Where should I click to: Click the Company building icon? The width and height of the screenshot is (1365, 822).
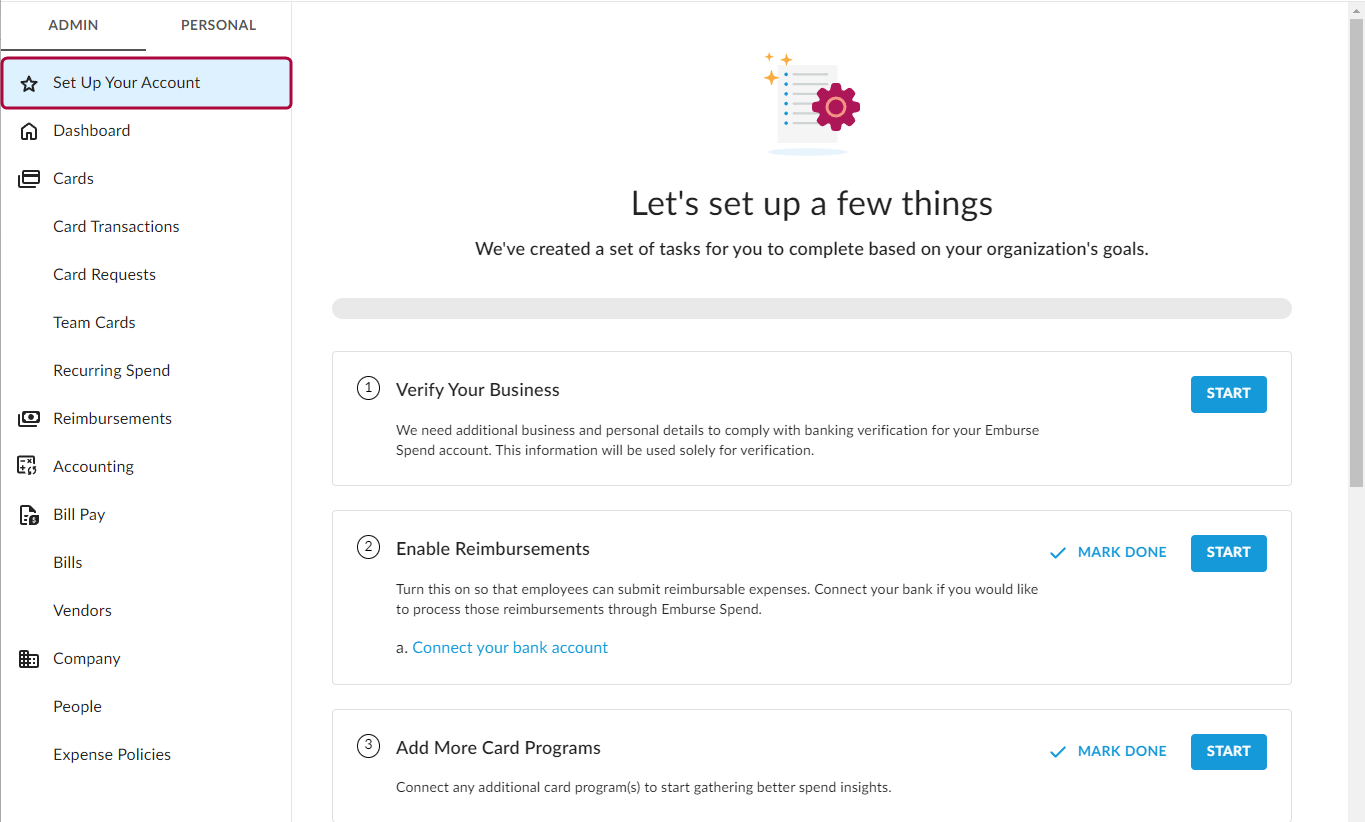(x=29, y=658)
